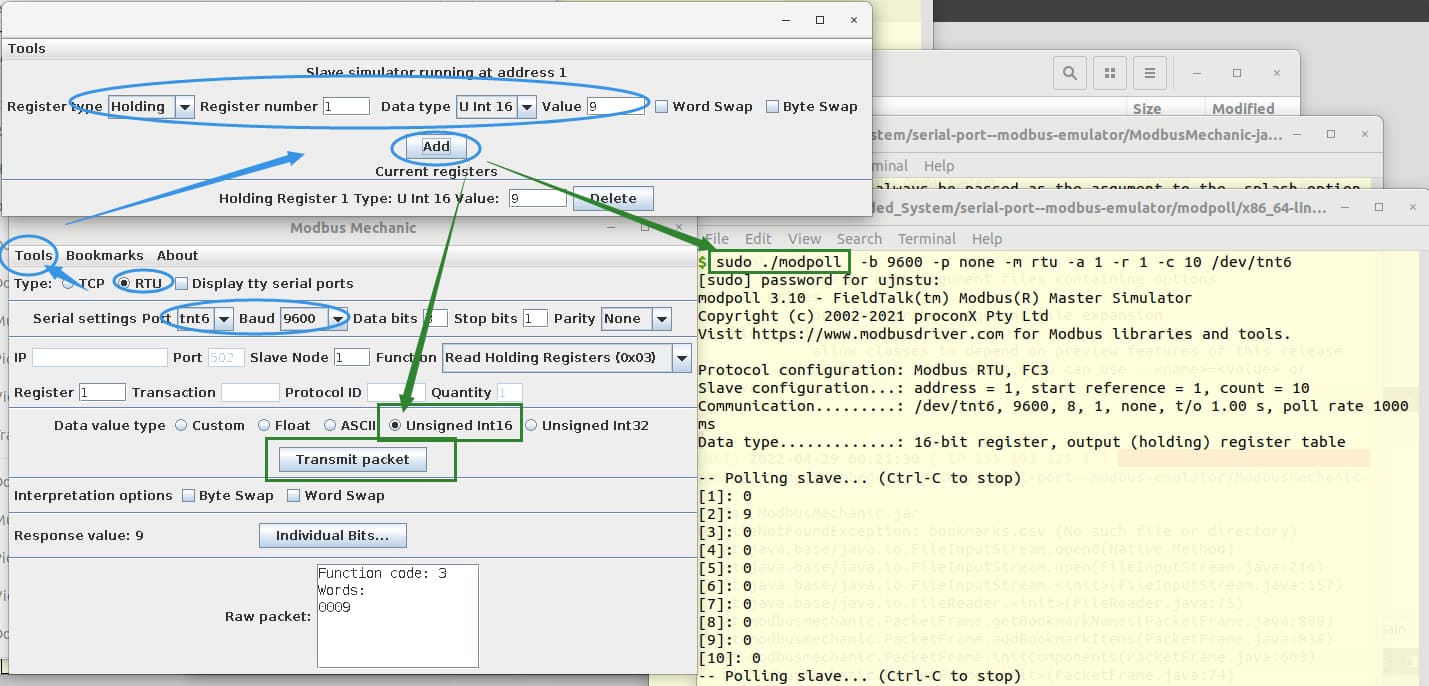This screenshot has height=686, width=1429.
Task: Open Edit menu in the modpoll terminal
Action: click(x=758, y=238)
